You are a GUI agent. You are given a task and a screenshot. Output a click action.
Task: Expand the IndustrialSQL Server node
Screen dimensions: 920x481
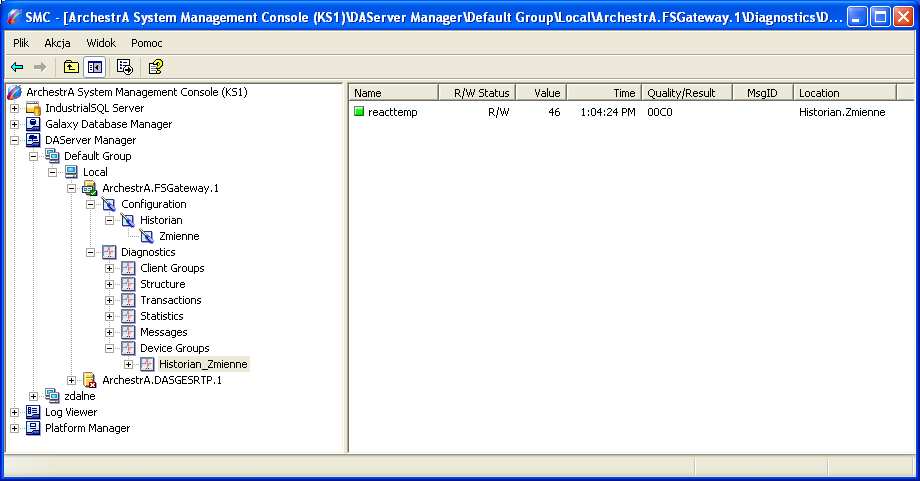[x=15, y=109]
